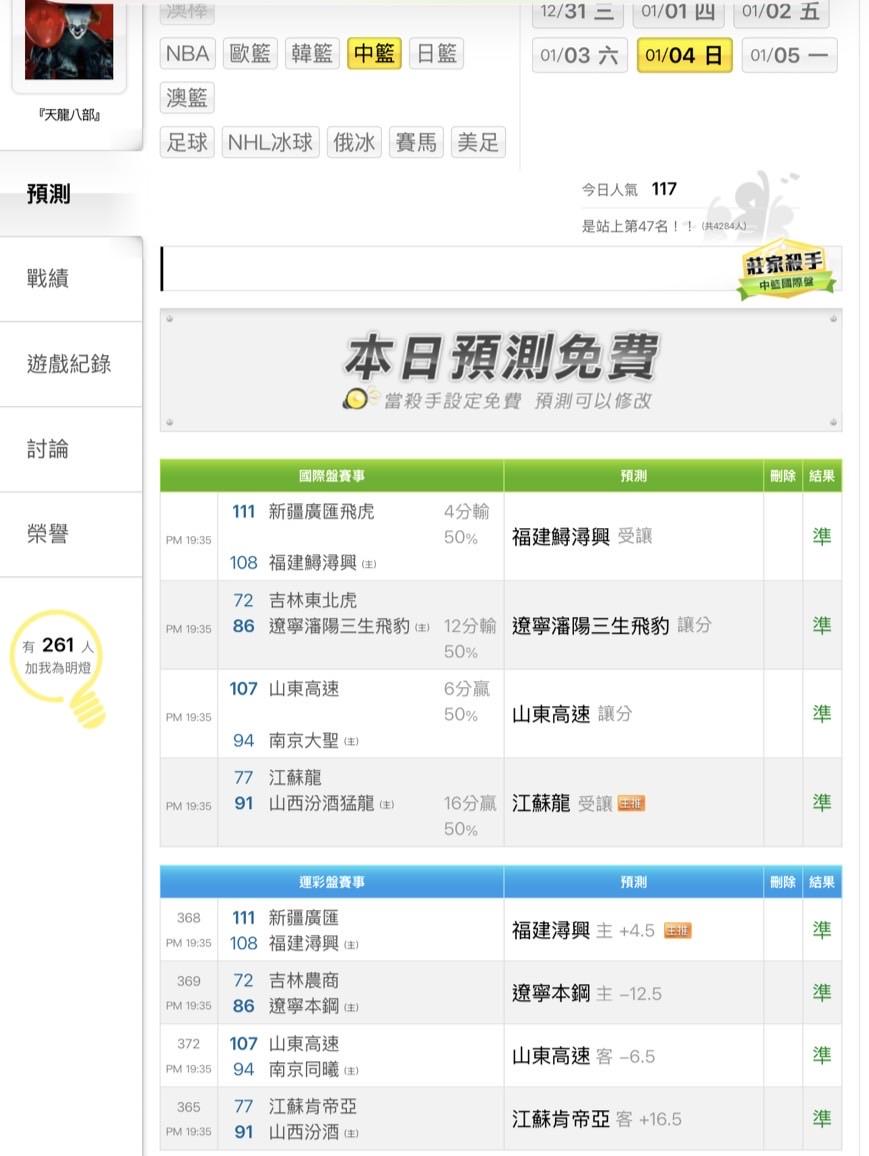Viewport: 869px width, 1156px height.
Task: Select the 澳籃 sport tab
Action: point(187,98)
